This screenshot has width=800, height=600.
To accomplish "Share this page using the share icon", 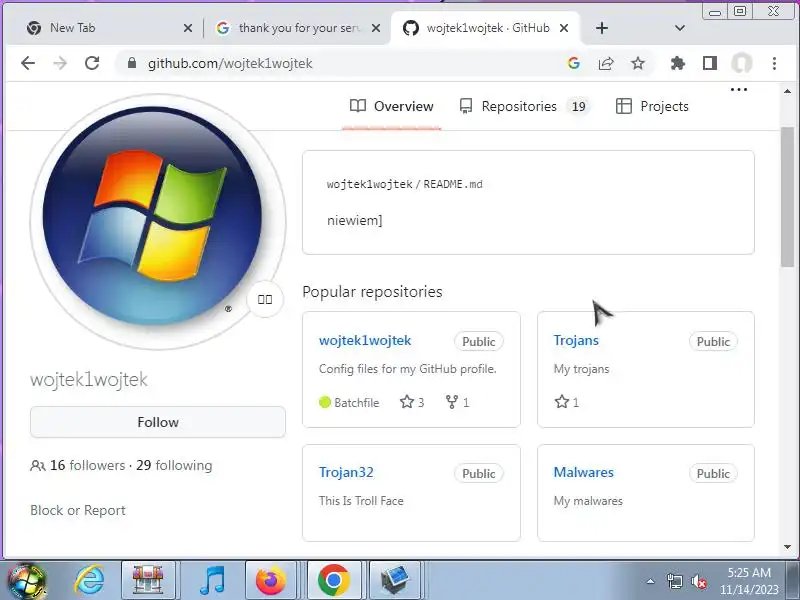I will (x=606, y=63).
